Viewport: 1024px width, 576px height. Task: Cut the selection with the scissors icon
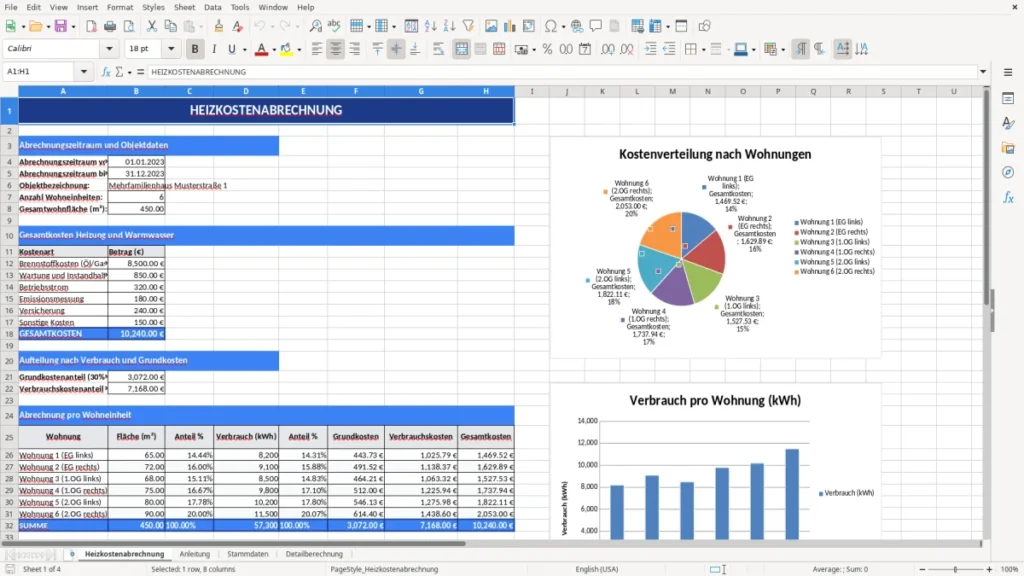pyautogui.click(x=152, y=26)
